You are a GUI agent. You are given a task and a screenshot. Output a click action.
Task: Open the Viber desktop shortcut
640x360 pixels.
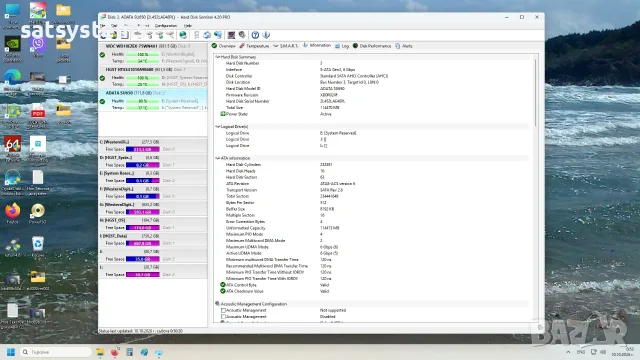tap(38, 46)
